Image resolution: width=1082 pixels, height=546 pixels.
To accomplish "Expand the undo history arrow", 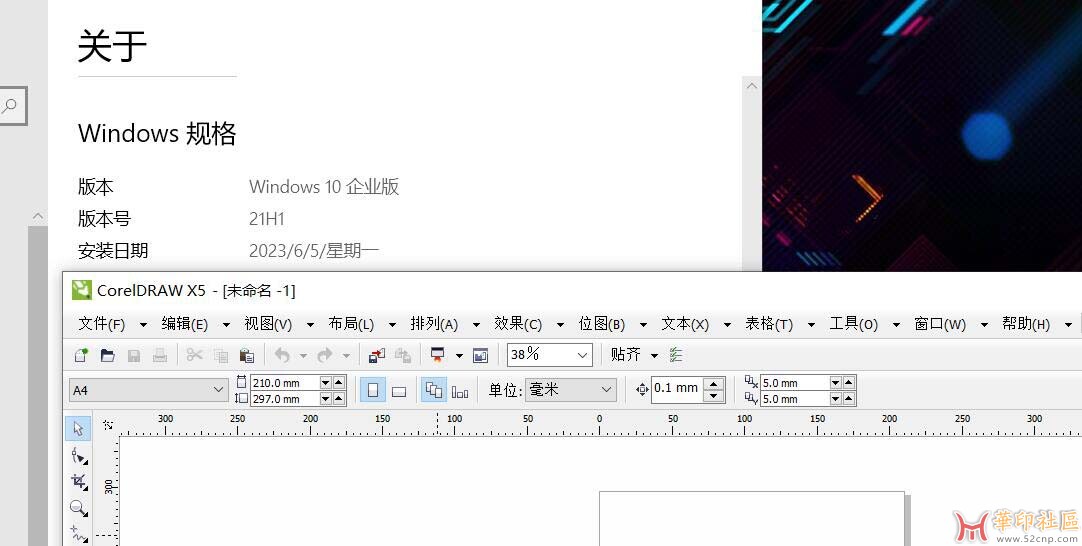I will tap(303, 355).
